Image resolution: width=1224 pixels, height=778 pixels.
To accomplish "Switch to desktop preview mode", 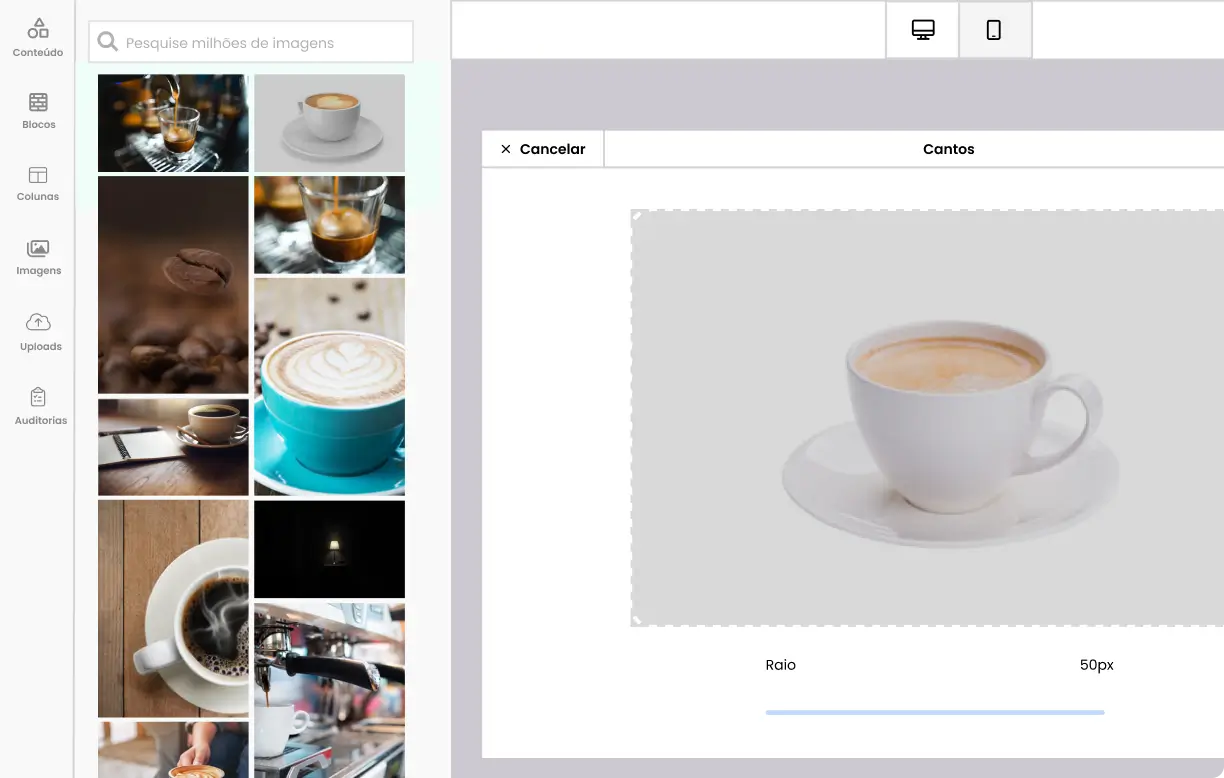I will coord(921,29).
